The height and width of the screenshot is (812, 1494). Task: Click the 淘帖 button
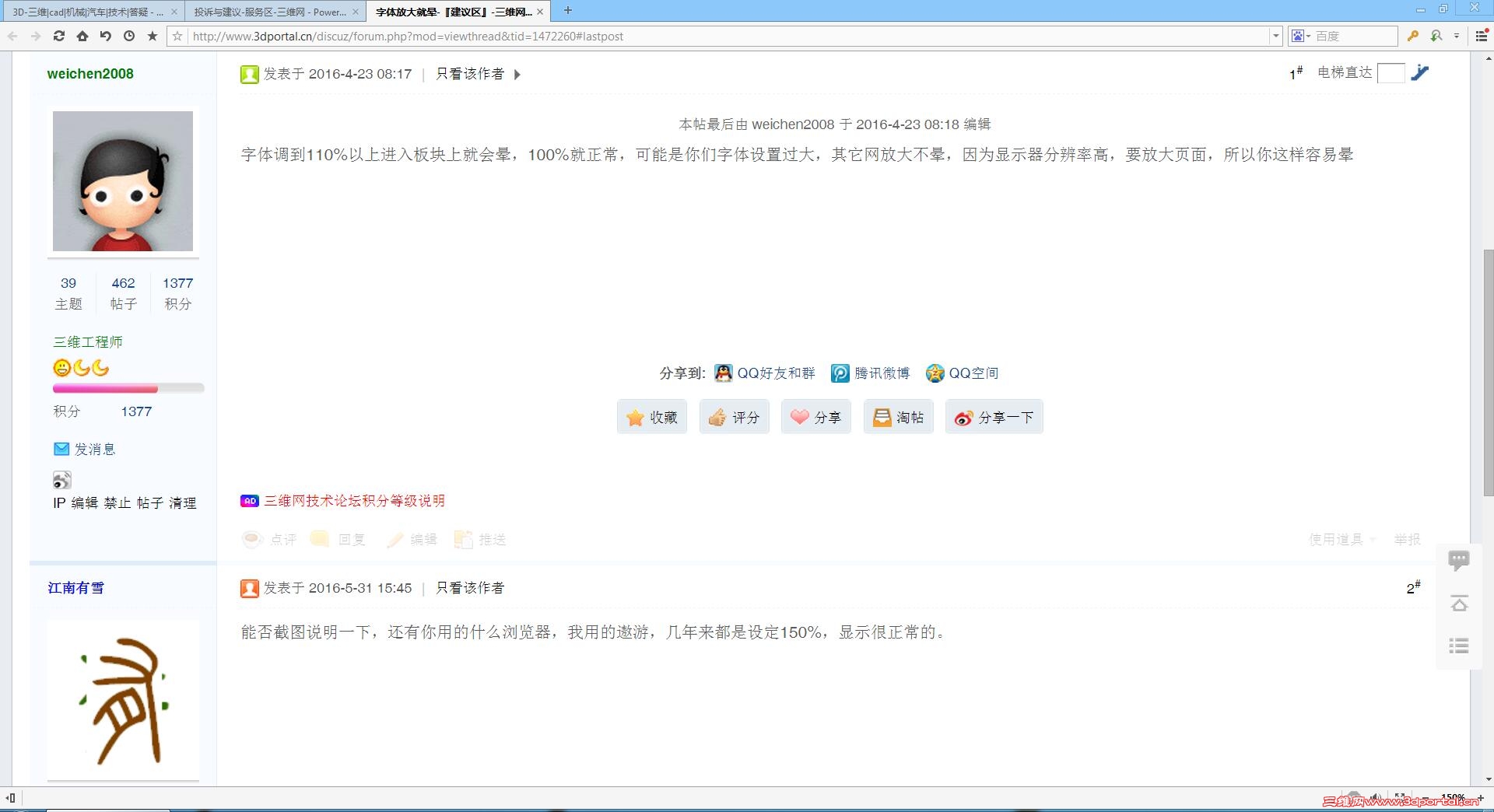point(899,417)
